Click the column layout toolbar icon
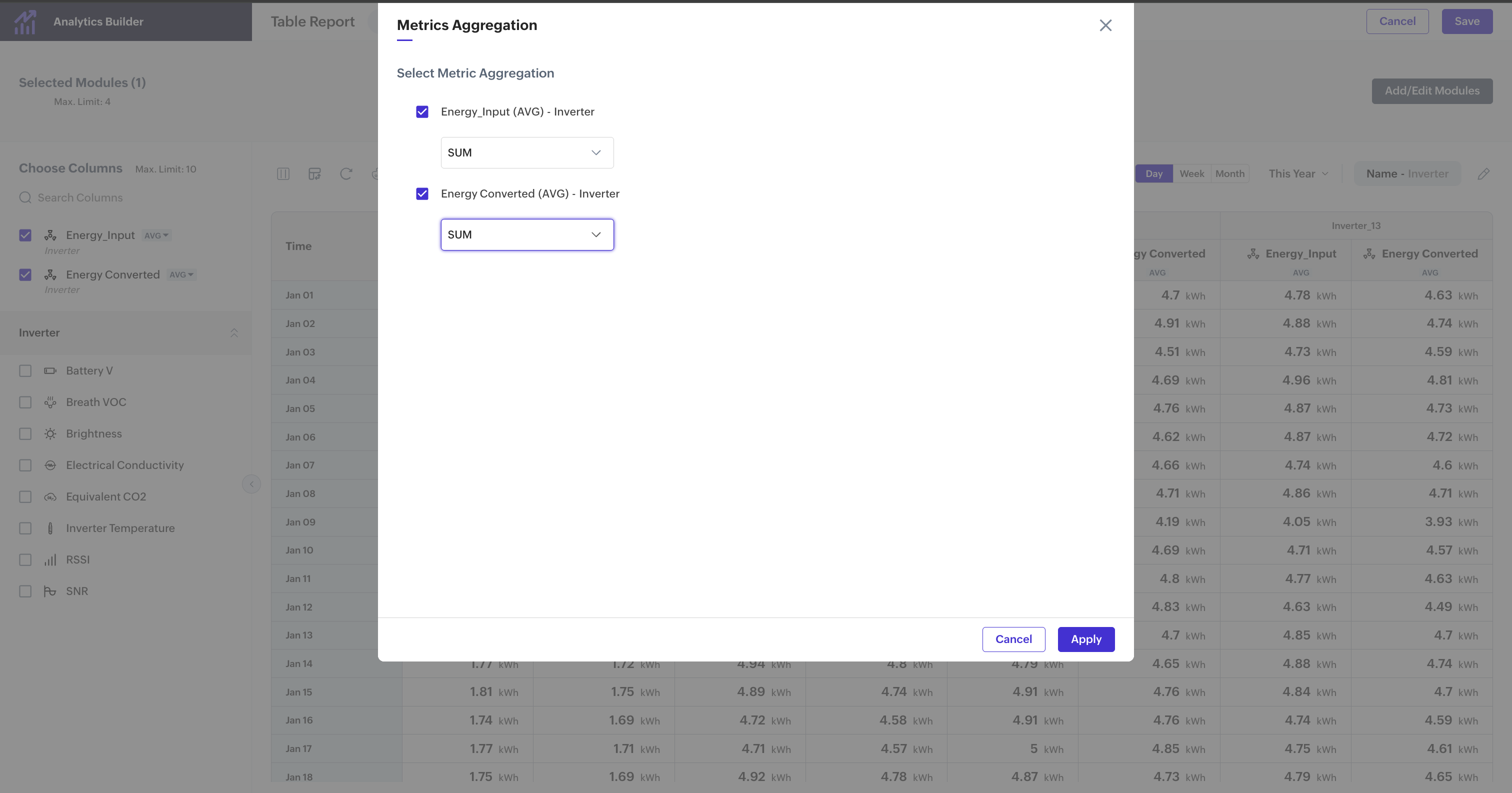Screen dimensions: 1512x793 [283, 173]
